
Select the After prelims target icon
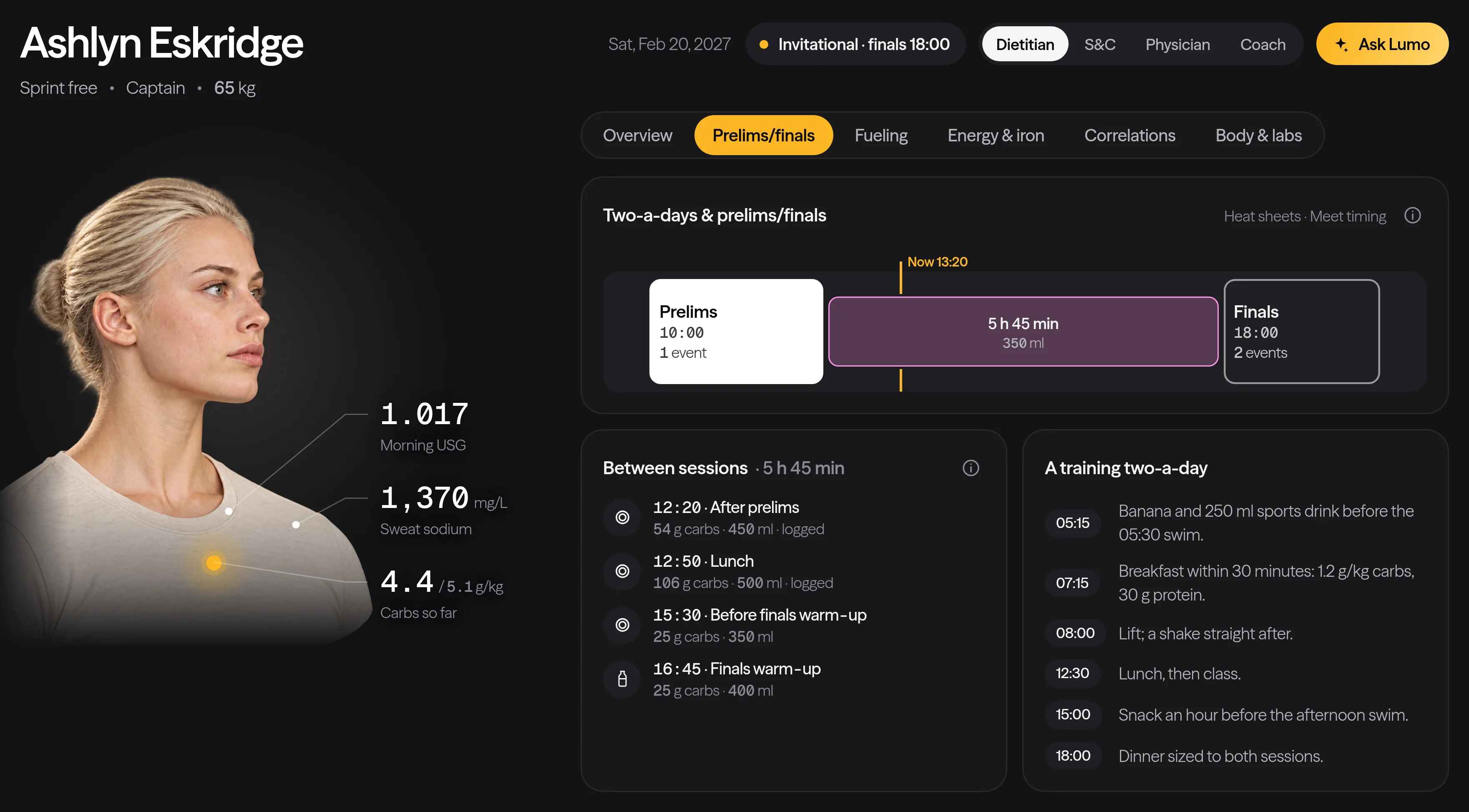[622, 517]
